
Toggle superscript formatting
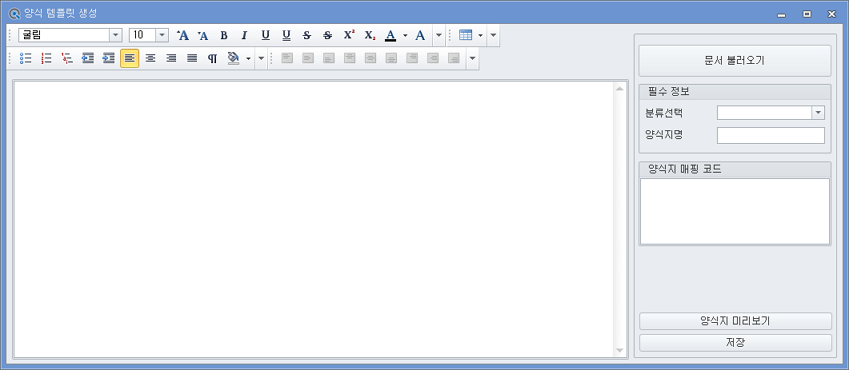click(x=349, y=35)
